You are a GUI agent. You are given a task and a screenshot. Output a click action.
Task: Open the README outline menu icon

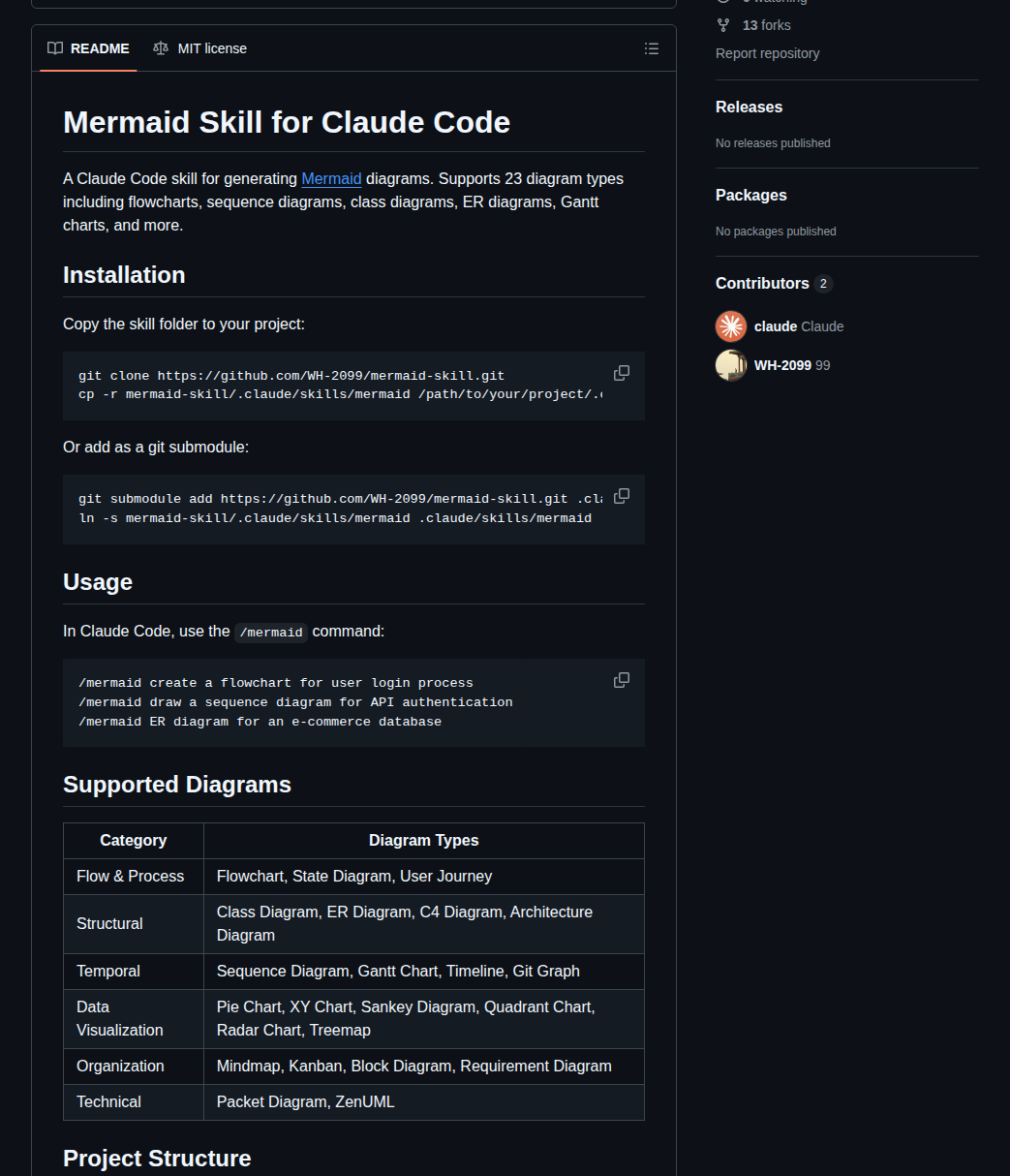pos(652,48)
